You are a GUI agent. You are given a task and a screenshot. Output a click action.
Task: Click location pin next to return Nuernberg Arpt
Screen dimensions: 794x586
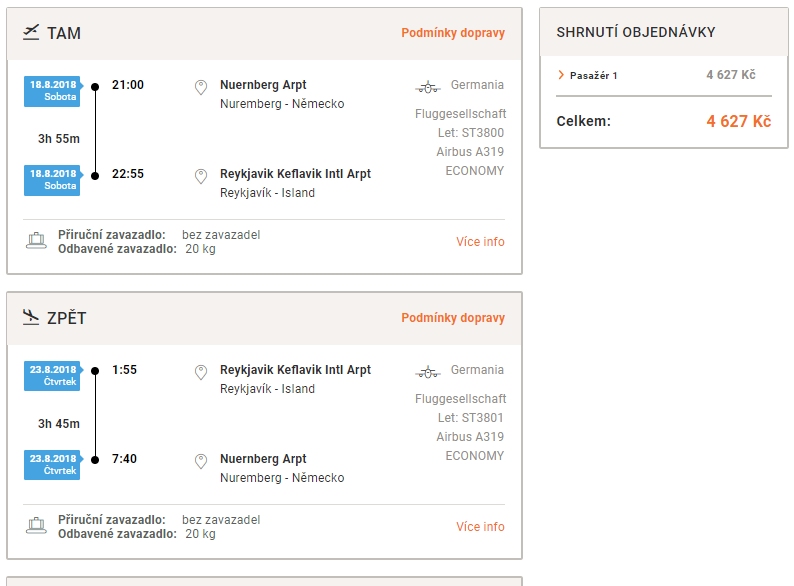click(201, 461)
